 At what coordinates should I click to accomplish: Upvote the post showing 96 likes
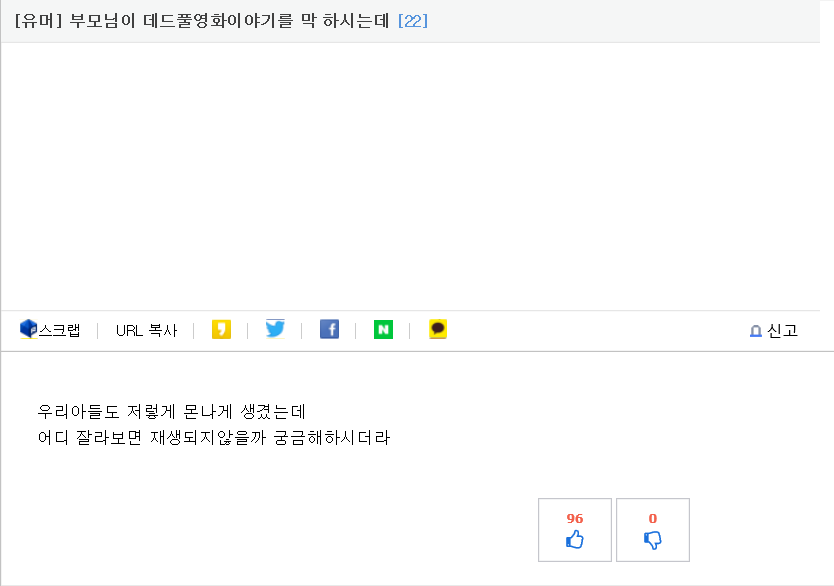tap(574, 530)
